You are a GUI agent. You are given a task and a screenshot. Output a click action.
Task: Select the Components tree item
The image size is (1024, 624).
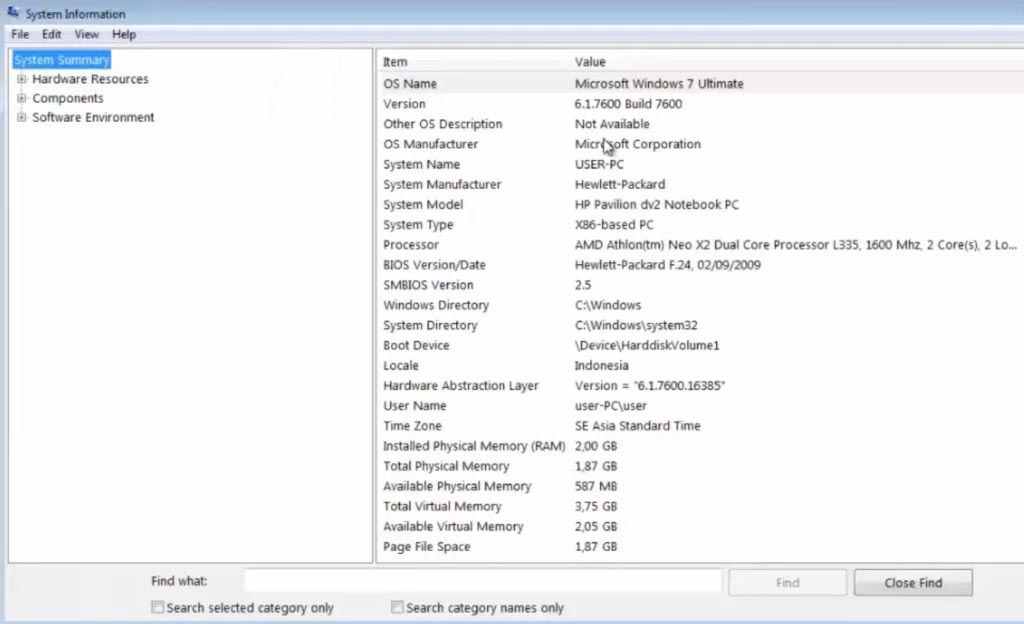click(68, 98)
